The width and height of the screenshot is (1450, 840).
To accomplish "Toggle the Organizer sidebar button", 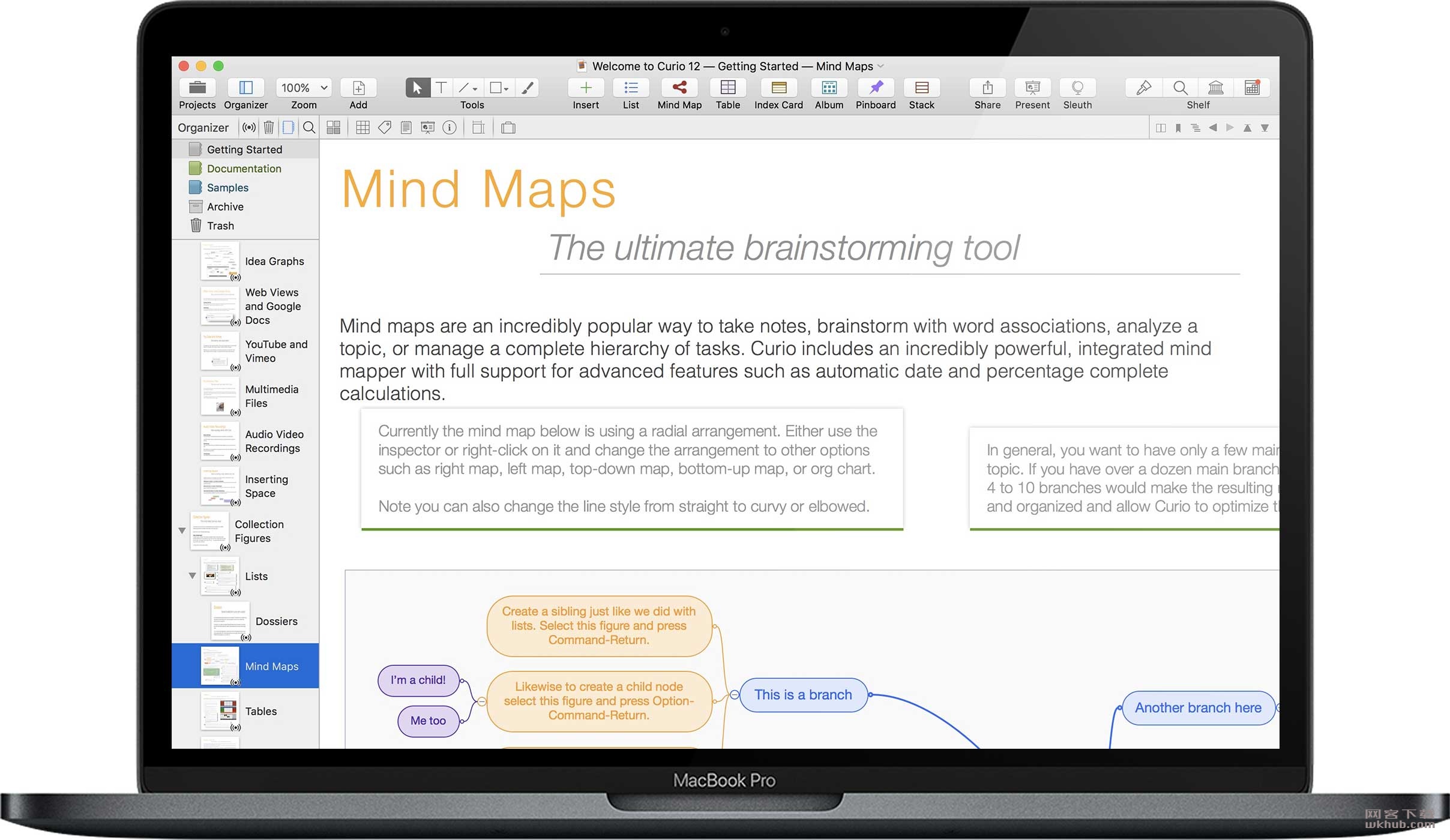I will click(245, 88).
